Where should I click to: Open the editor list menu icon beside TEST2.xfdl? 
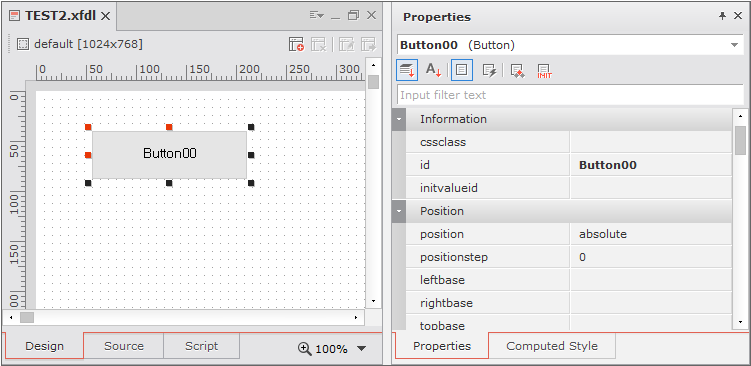317,16
